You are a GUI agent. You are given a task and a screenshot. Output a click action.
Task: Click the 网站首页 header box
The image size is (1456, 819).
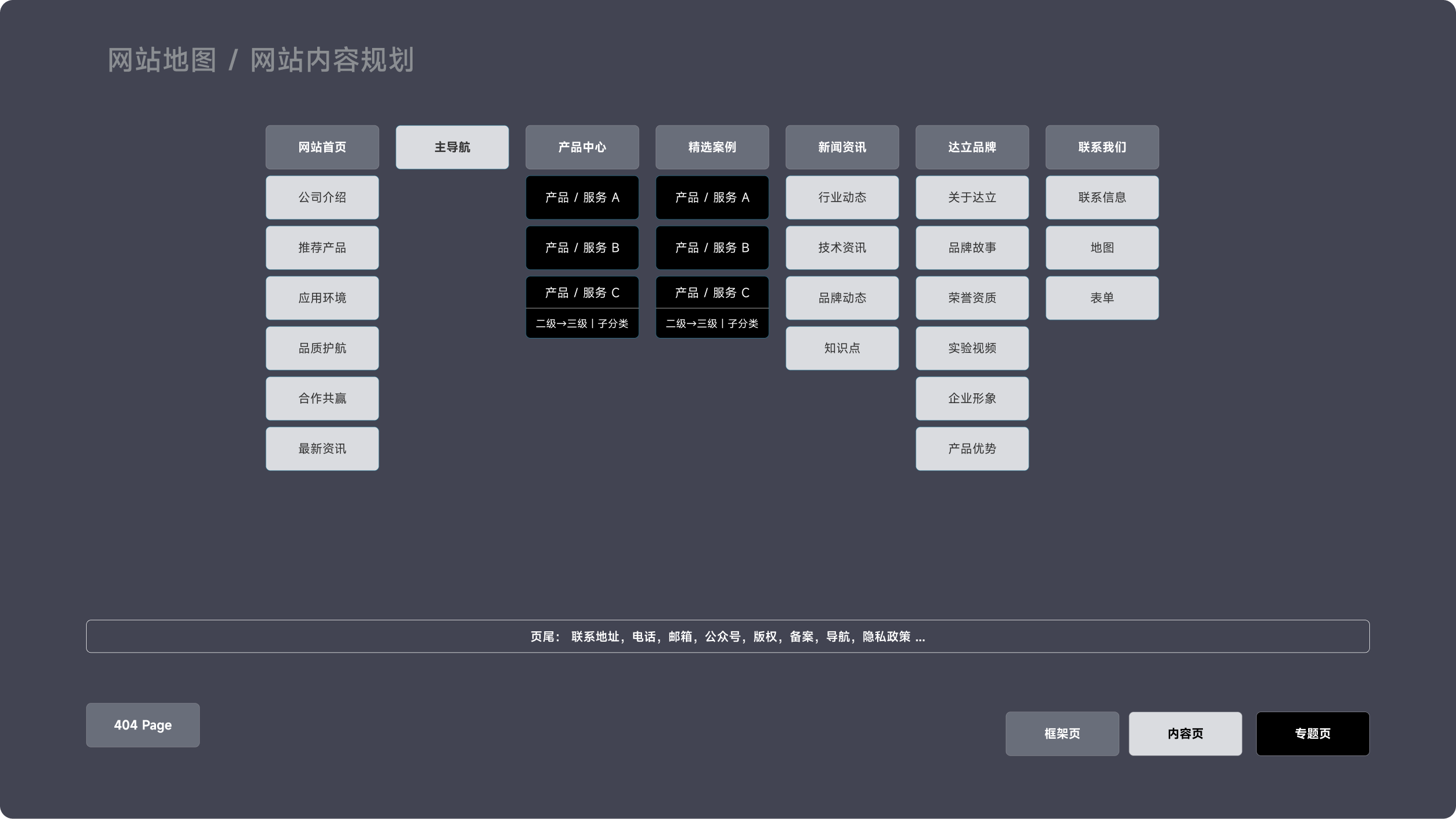point(322,147)
